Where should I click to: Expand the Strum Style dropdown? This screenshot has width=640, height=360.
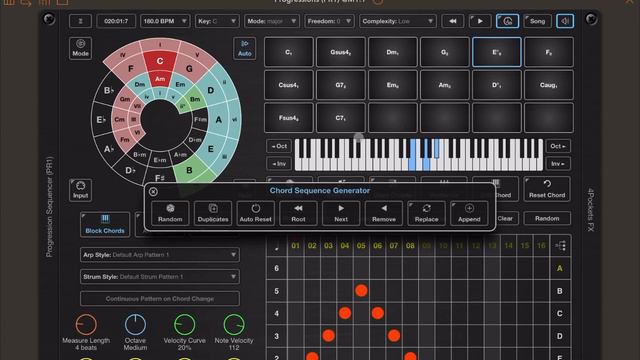[x=160, y=277]
